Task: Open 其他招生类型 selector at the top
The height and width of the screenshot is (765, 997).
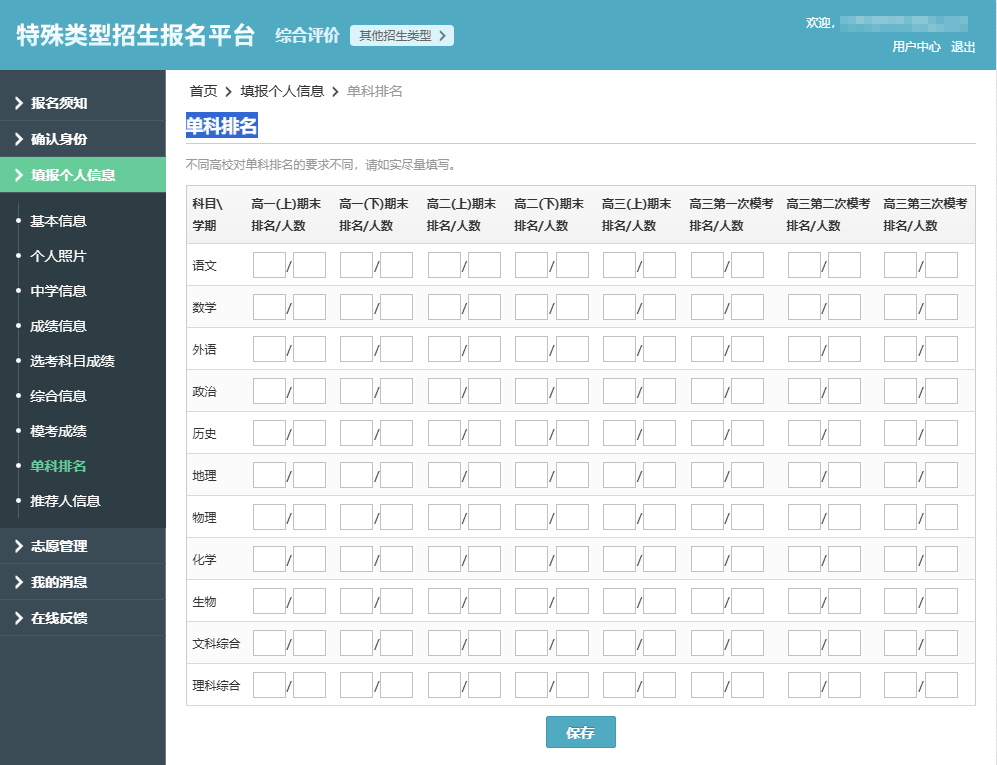Action: point(401,34)
